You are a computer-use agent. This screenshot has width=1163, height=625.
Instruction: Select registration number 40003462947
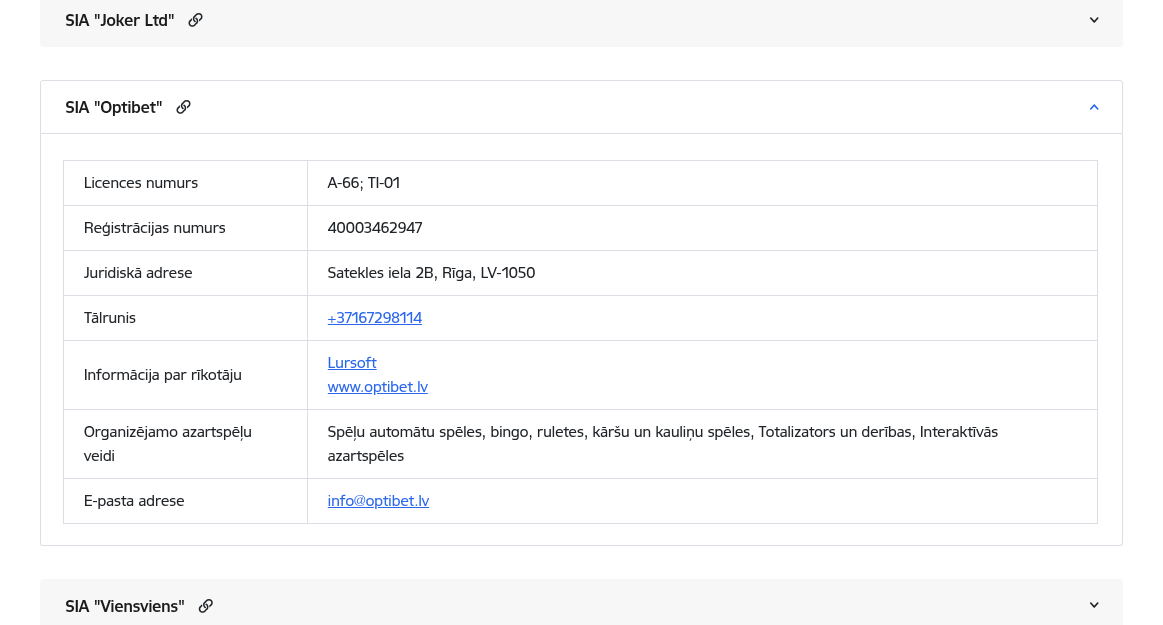point(375,228)
